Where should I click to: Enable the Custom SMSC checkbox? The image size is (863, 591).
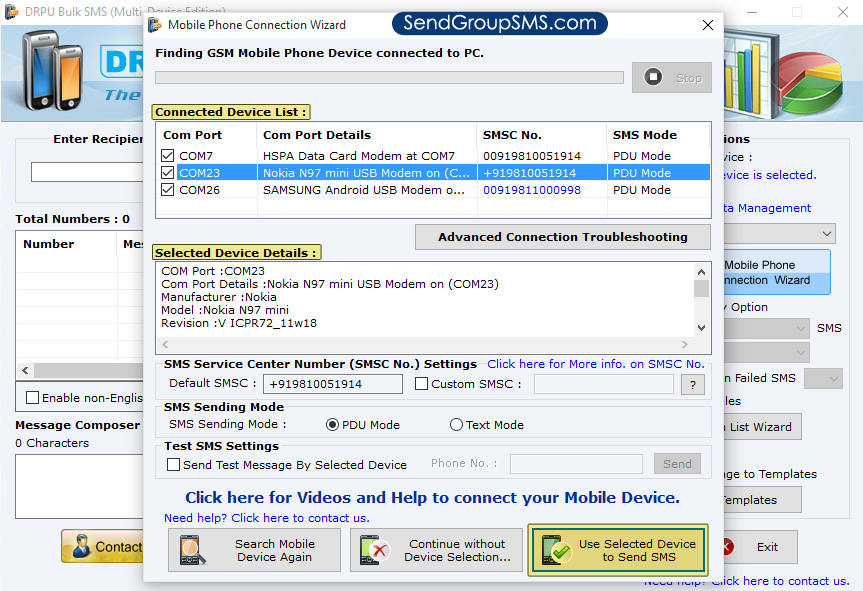(421, 384)
